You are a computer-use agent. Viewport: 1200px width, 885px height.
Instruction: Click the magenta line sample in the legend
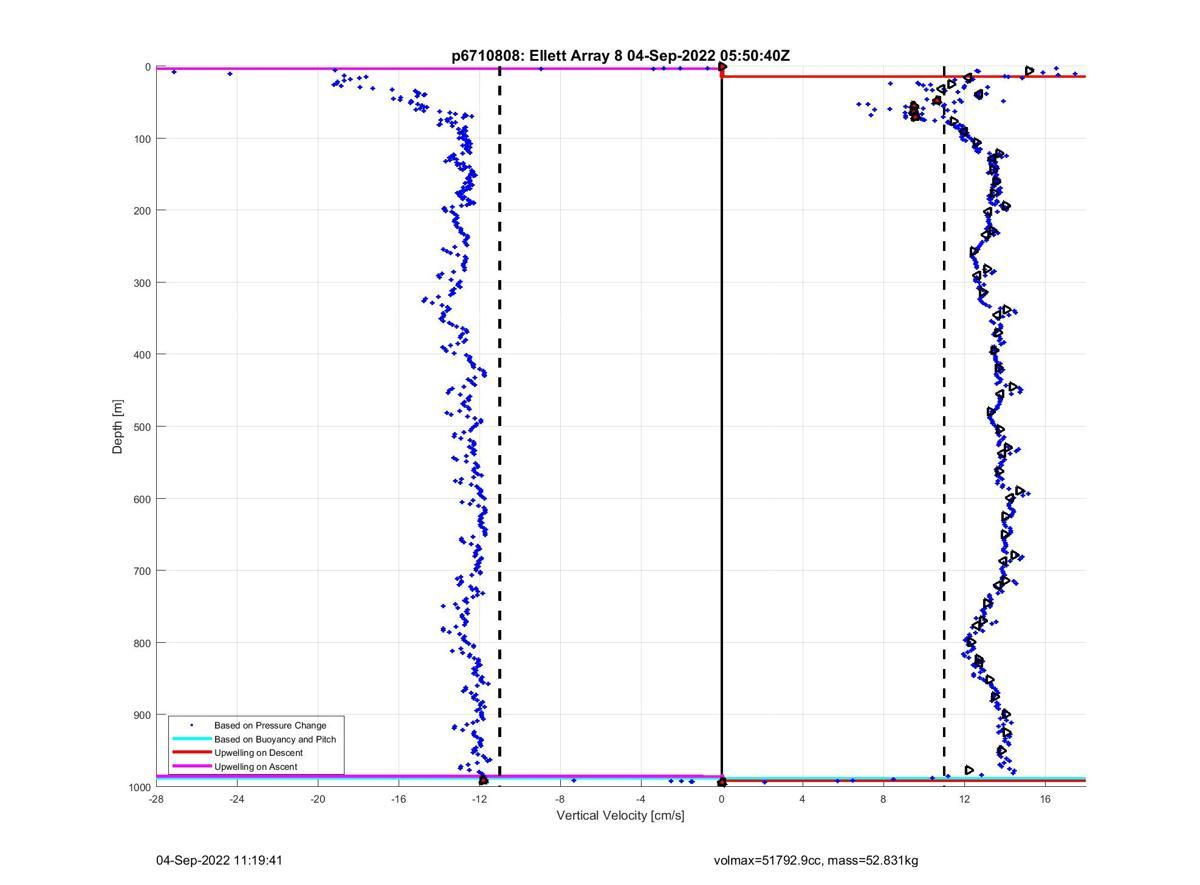click(x=192, y=767)
